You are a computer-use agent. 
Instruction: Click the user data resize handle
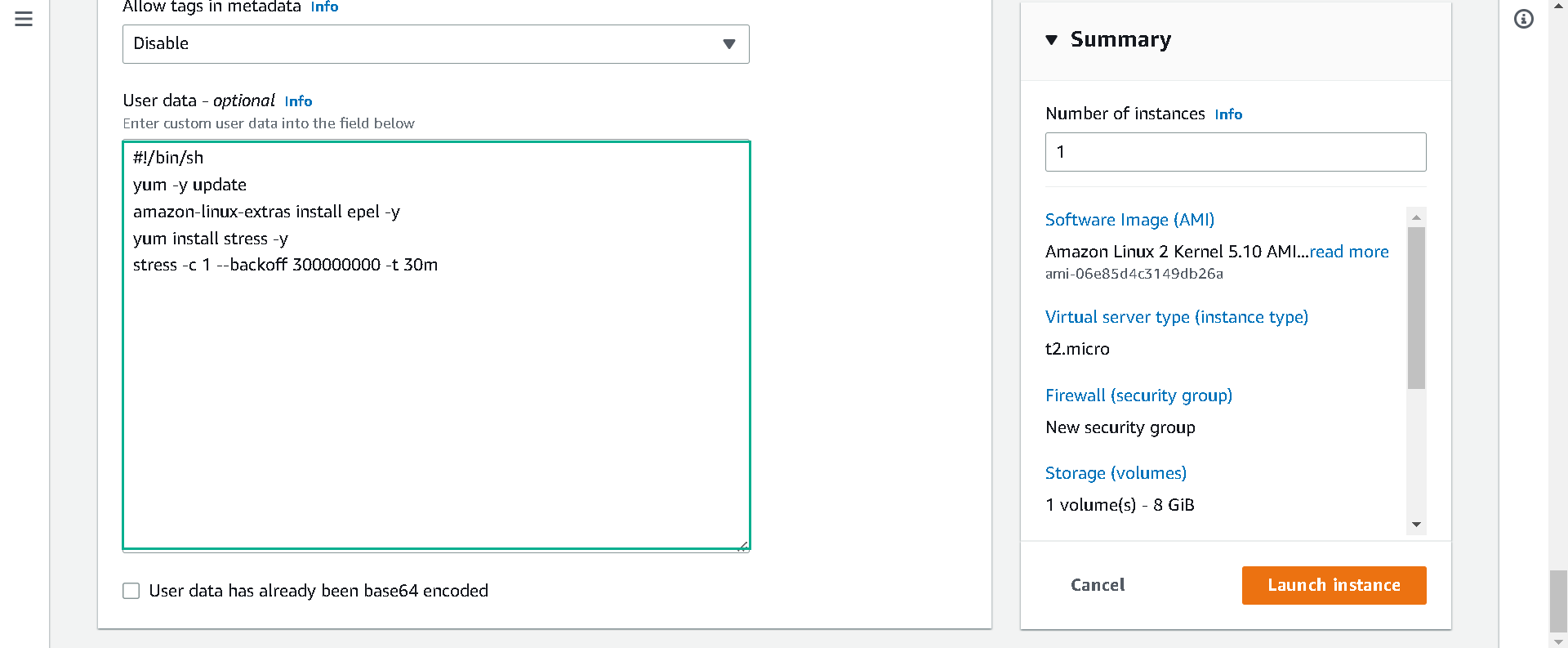(x=742, y=545)
